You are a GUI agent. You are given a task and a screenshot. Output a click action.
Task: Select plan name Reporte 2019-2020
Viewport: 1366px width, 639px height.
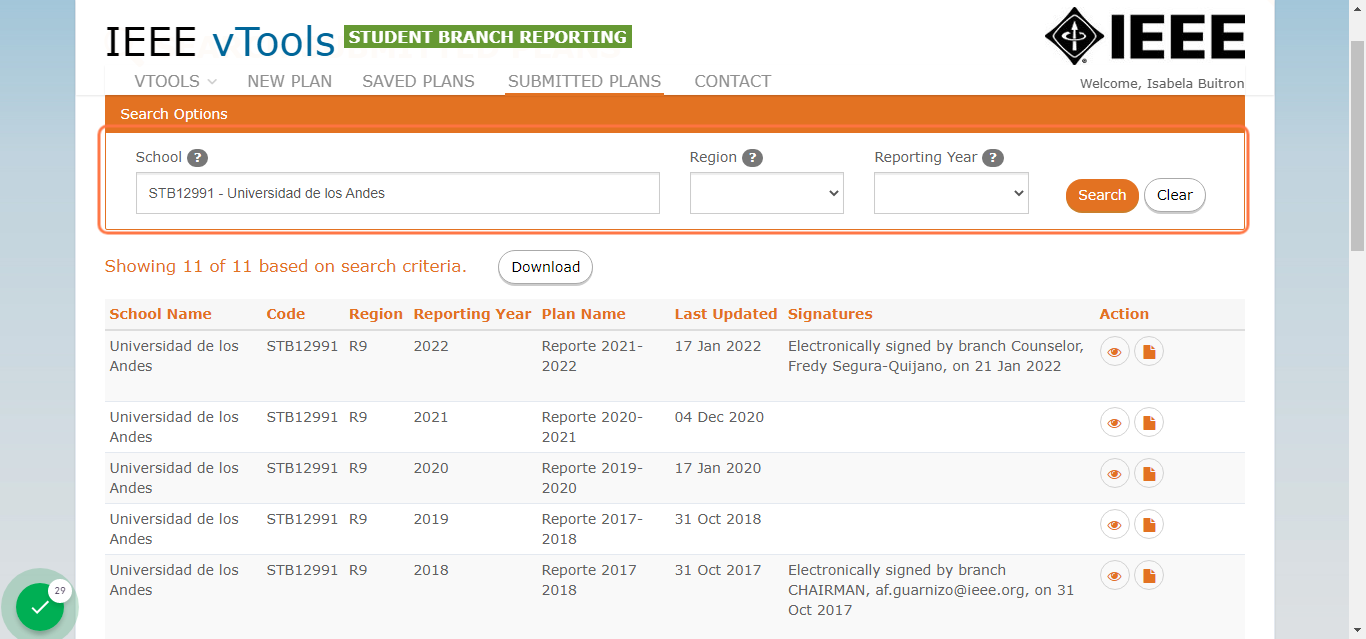(x=592, y=478)
